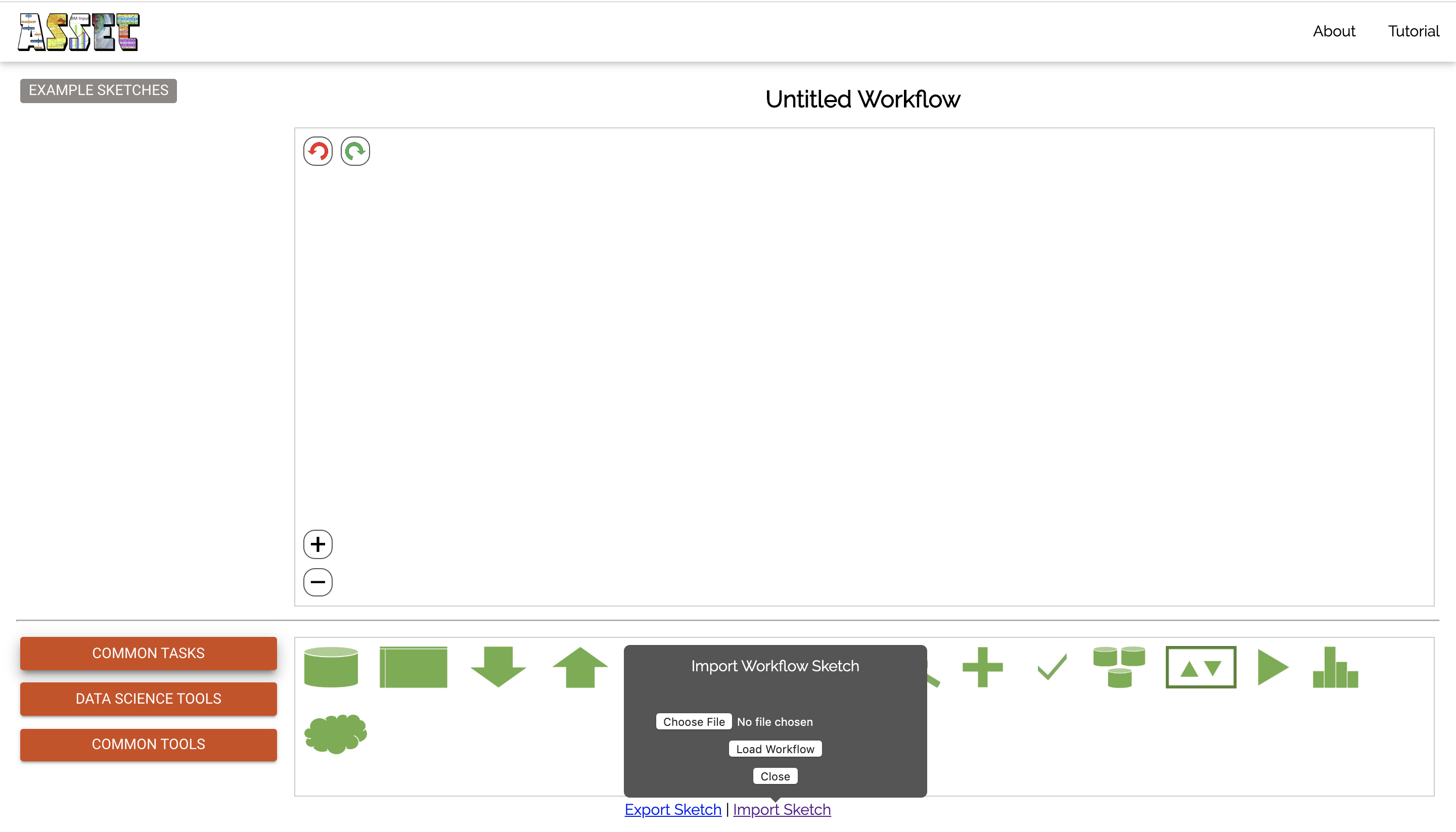Open the Tutorial page
The image size is (1456, 832).
coord(1413,31)
